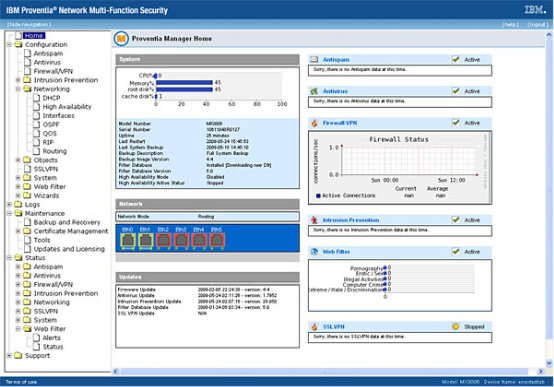Click the vertical scrollbar up arrow
Image resolution: width=554 pixels, height=387 pixels.
549,35
